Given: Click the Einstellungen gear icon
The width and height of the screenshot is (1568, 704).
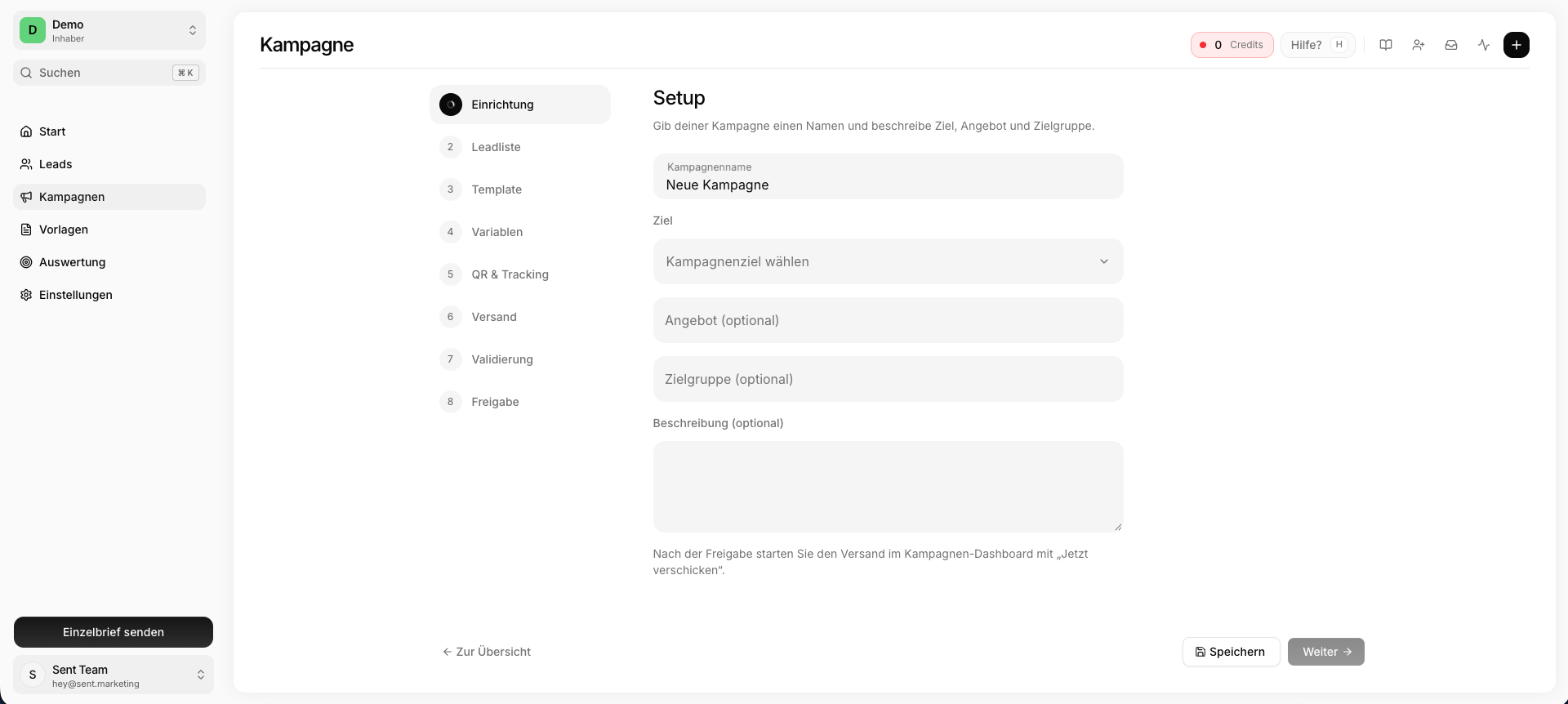Looking at the screenshot, I should [26, 295].
